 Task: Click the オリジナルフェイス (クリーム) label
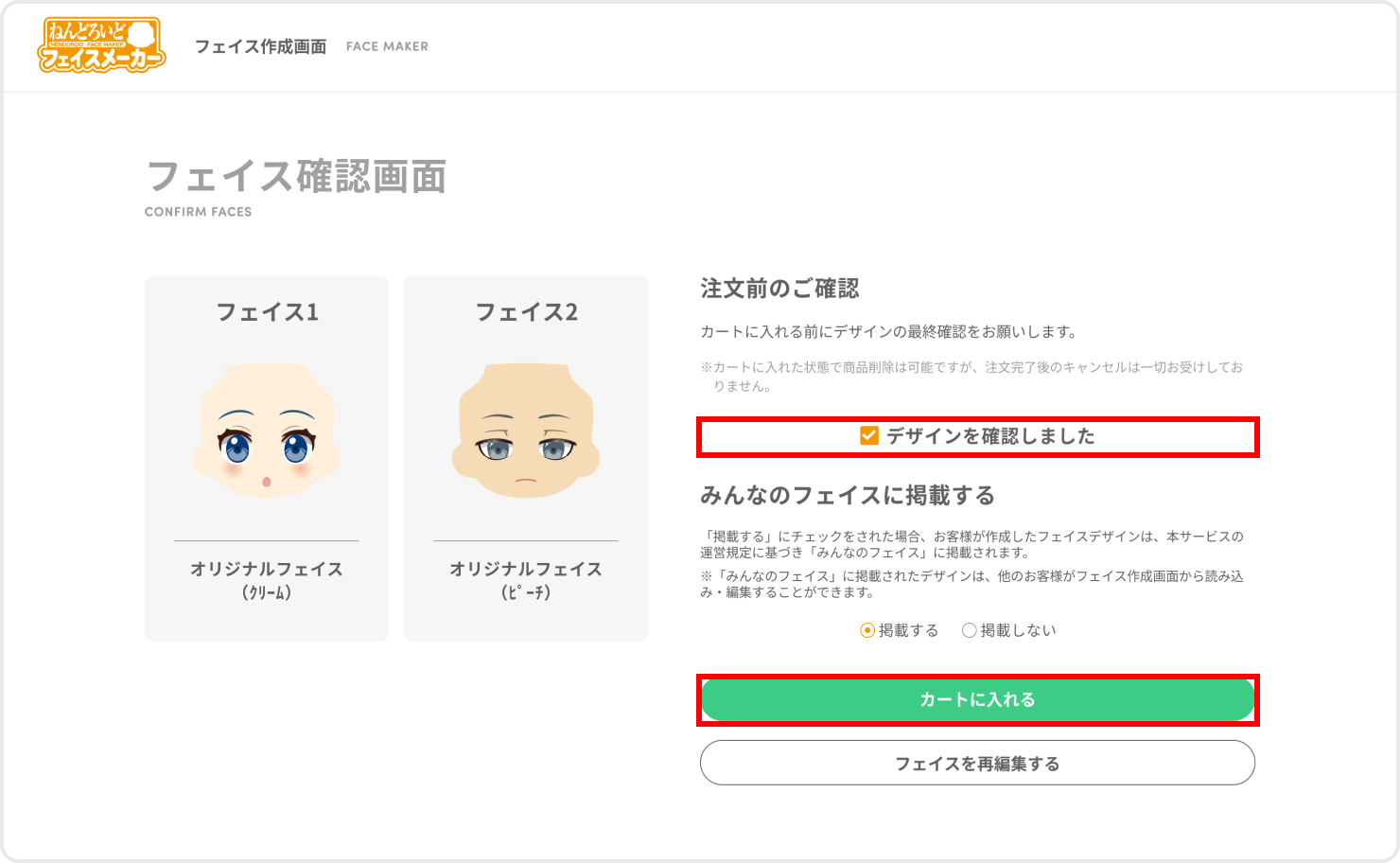click(x=267, y=580)
